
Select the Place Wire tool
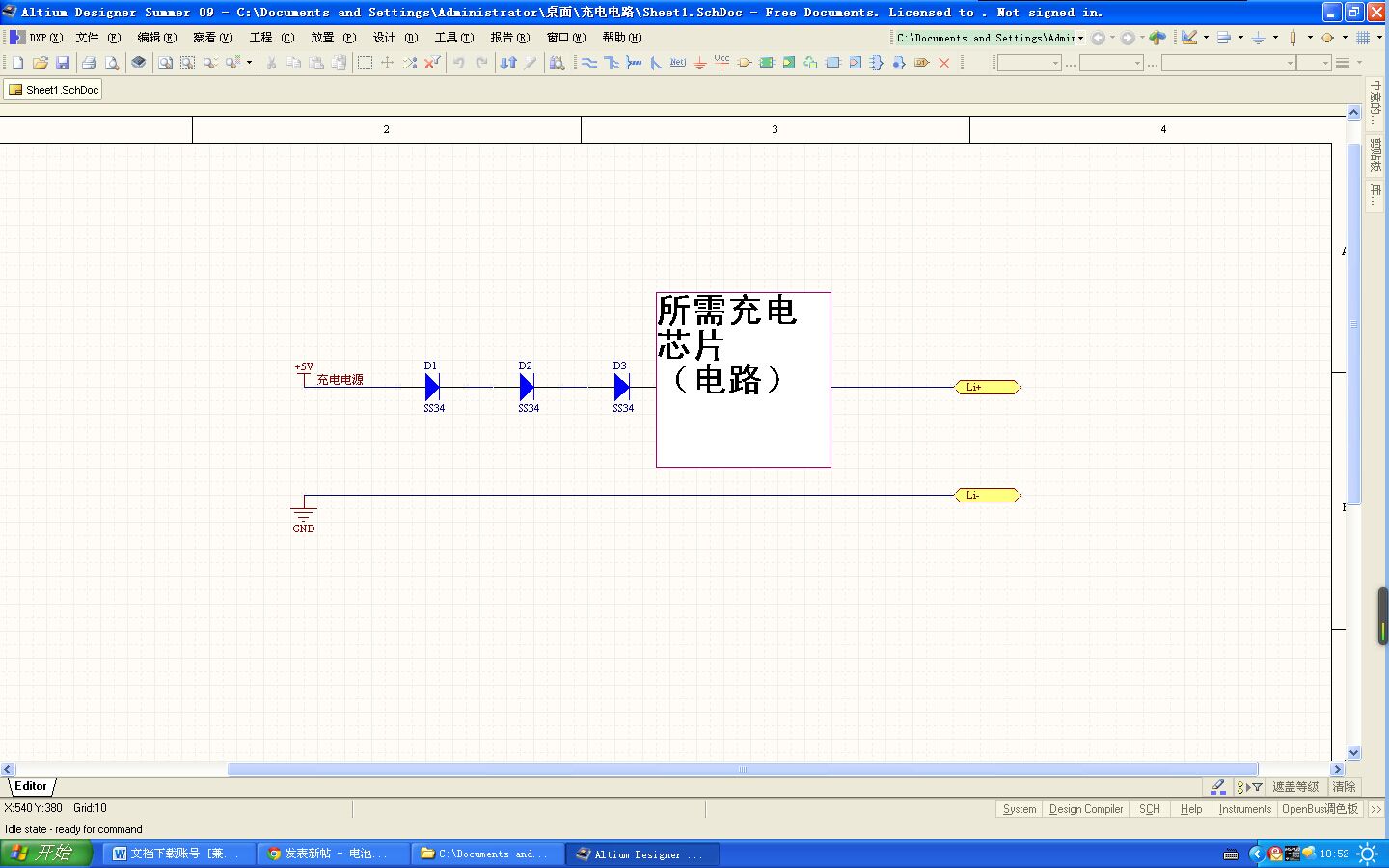click(x=589, y=63)
